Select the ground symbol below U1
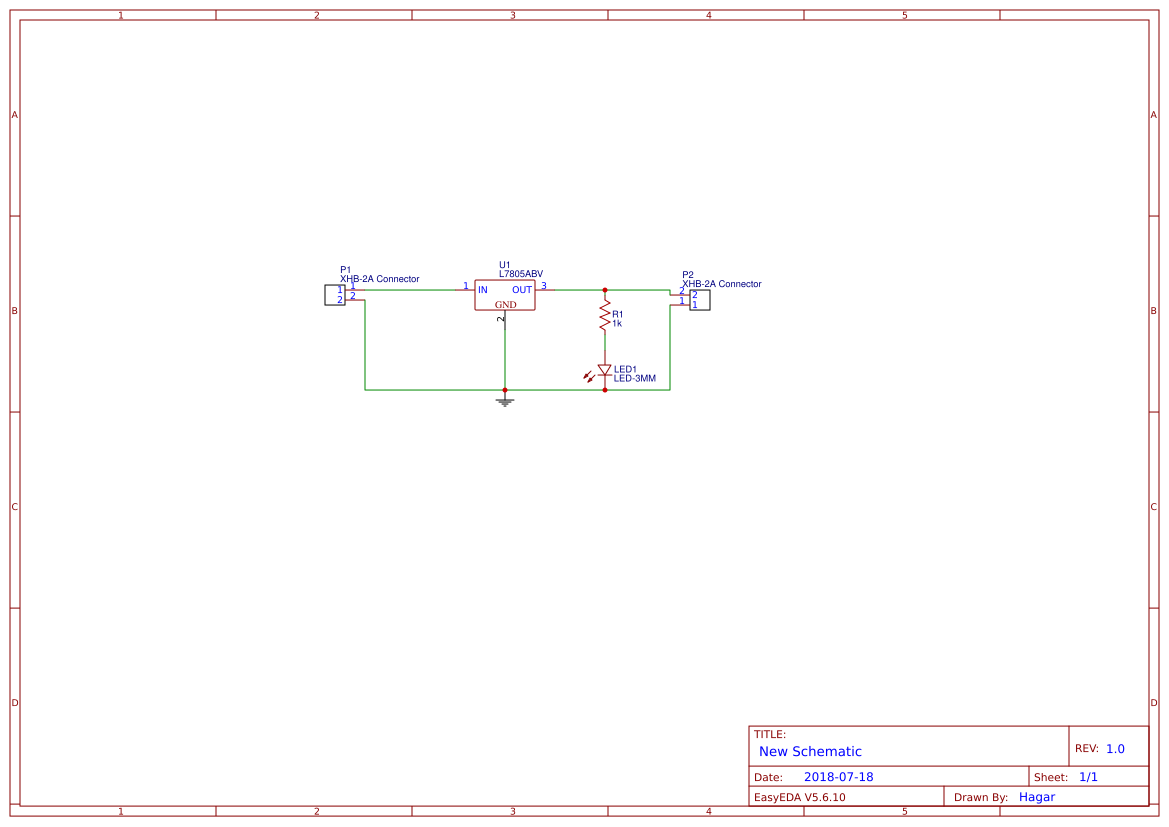Viewport: 1169px width, 827px height. 505,401
